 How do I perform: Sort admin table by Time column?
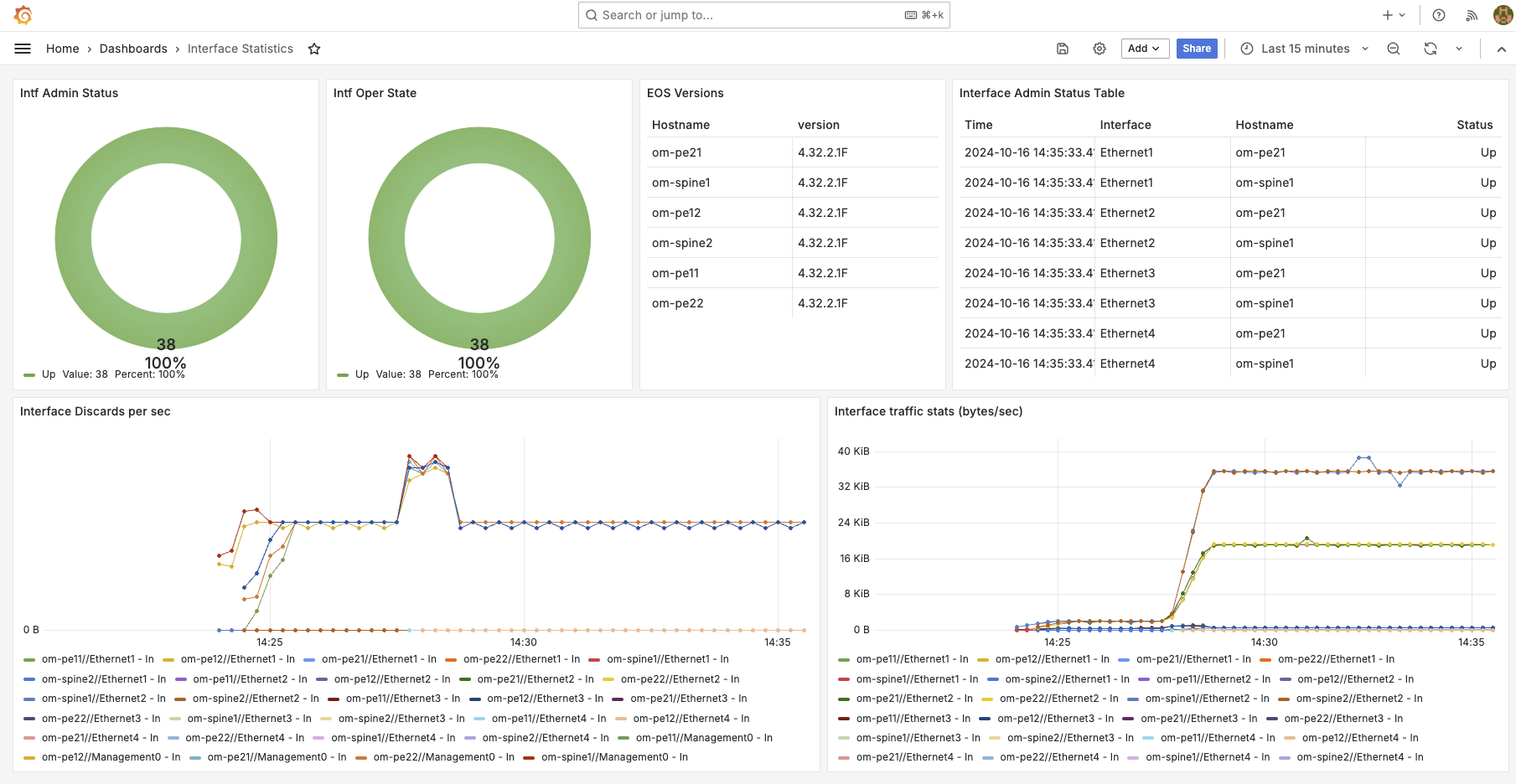(x=978, y=125)
